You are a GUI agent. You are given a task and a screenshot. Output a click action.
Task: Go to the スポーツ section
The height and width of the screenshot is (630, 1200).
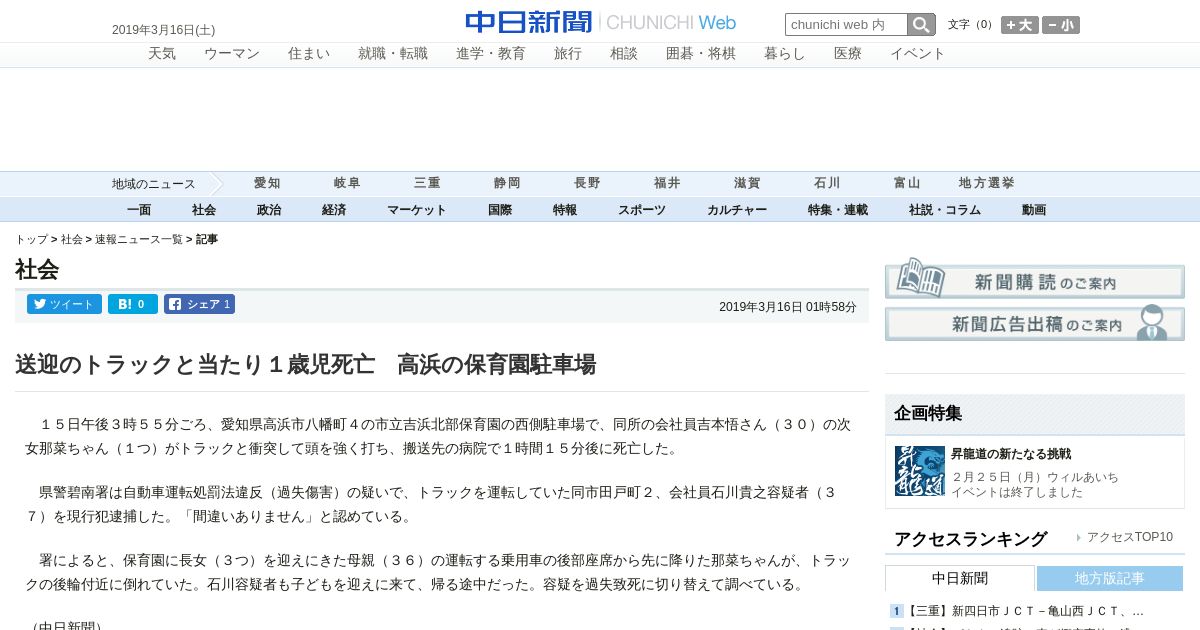click(x=642, y=210)
